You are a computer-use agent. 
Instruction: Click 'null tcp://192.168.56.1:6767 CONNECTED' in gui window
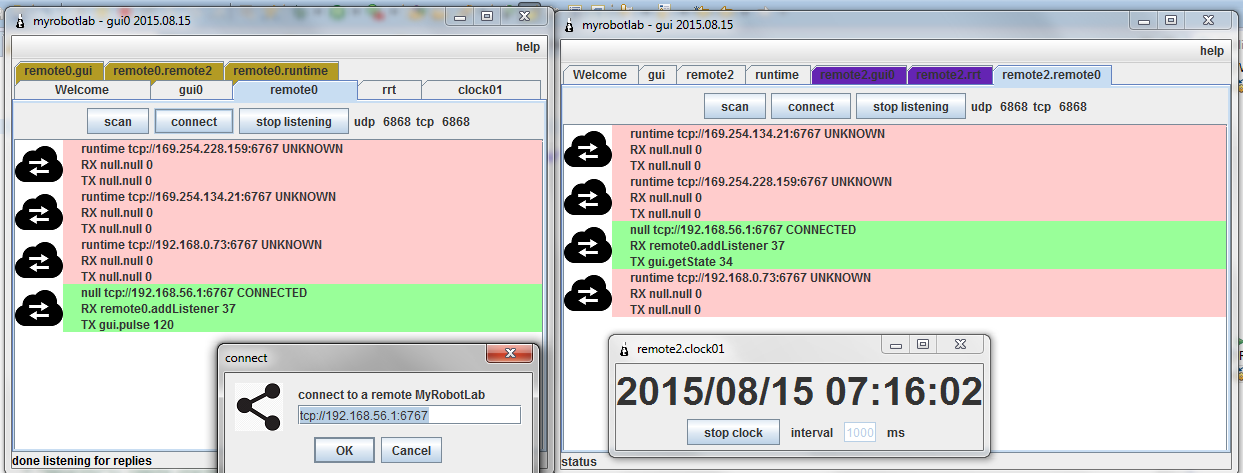(x=743, y=230)
